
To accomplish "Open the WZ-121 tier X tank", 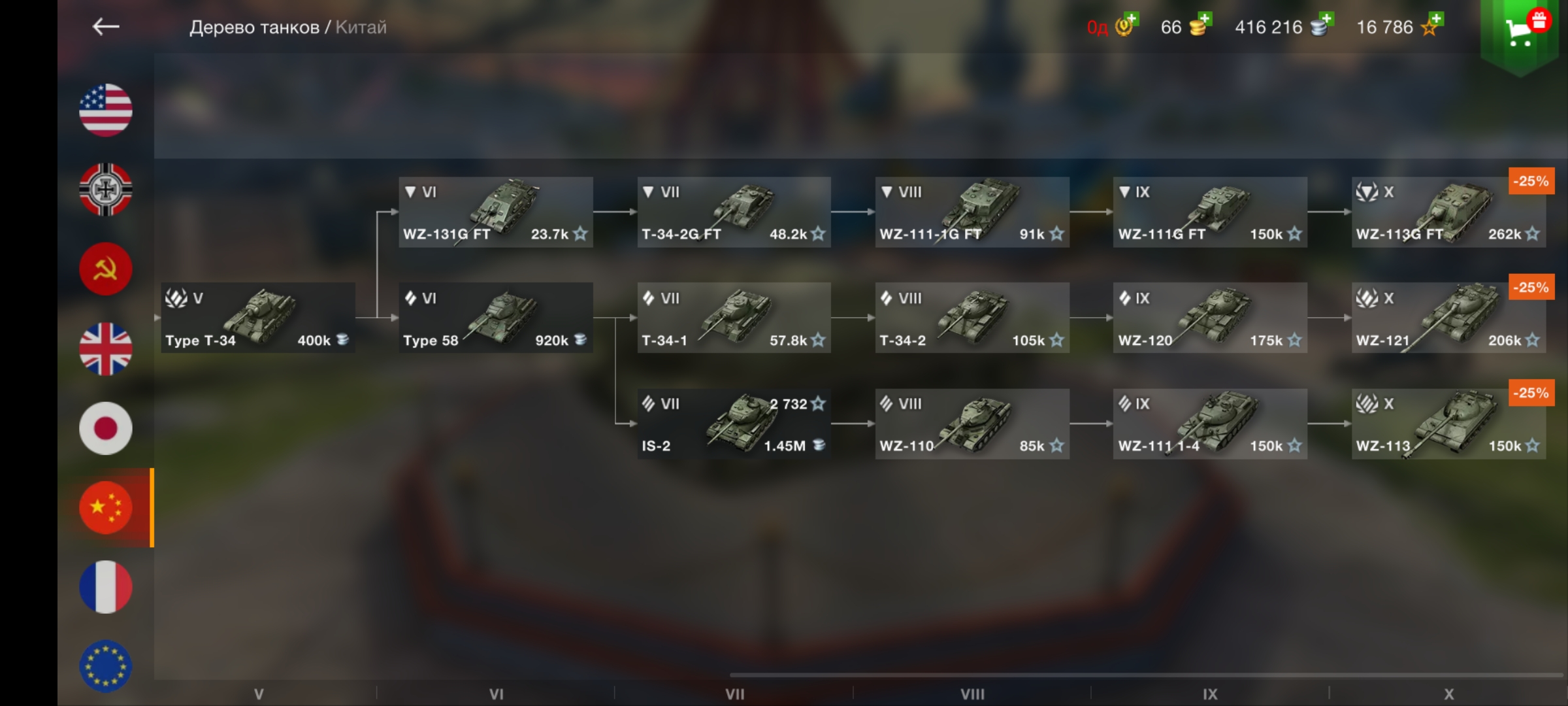I will tap(1448, 318).
